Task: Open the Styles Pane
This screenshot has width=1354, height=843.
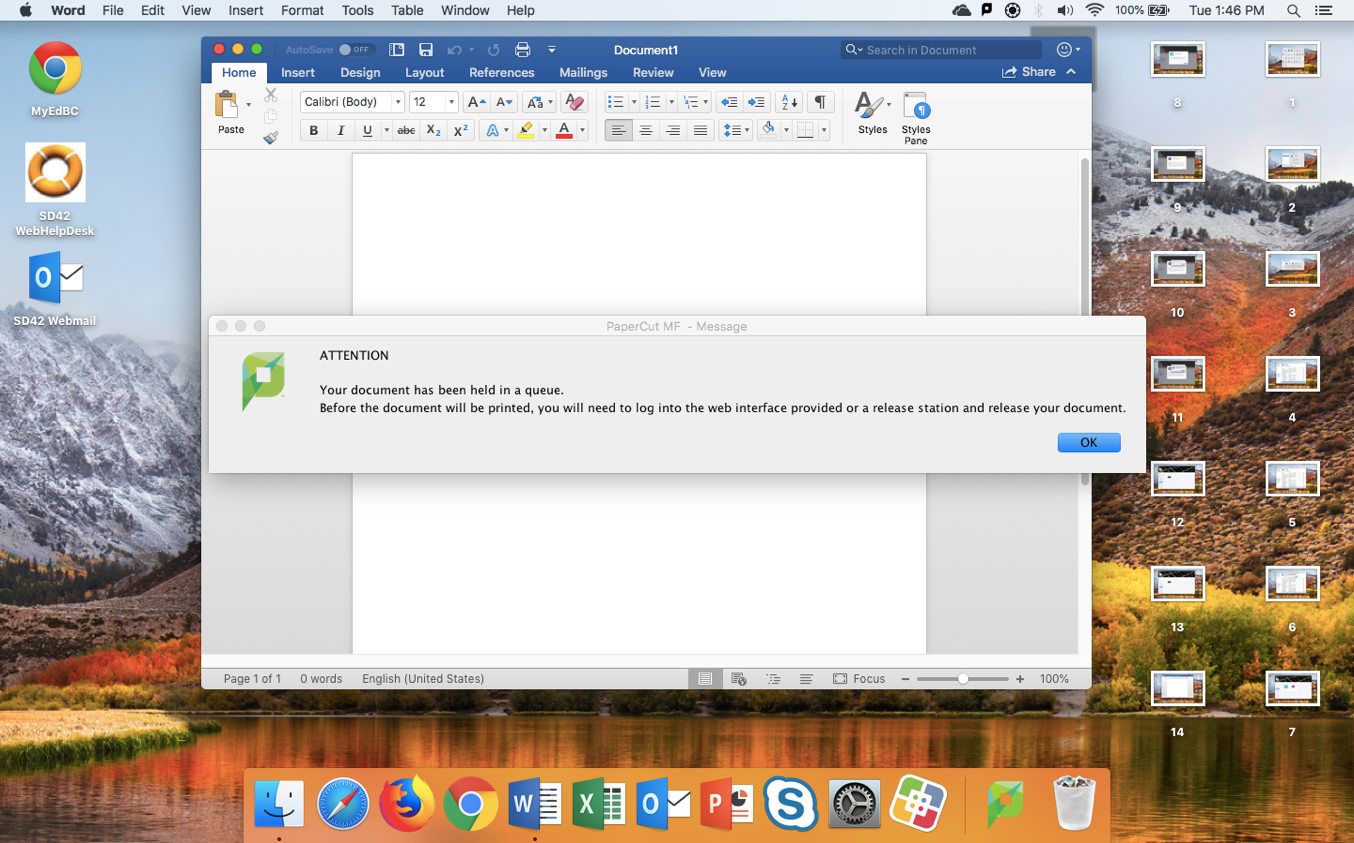Action: (915, 117)
